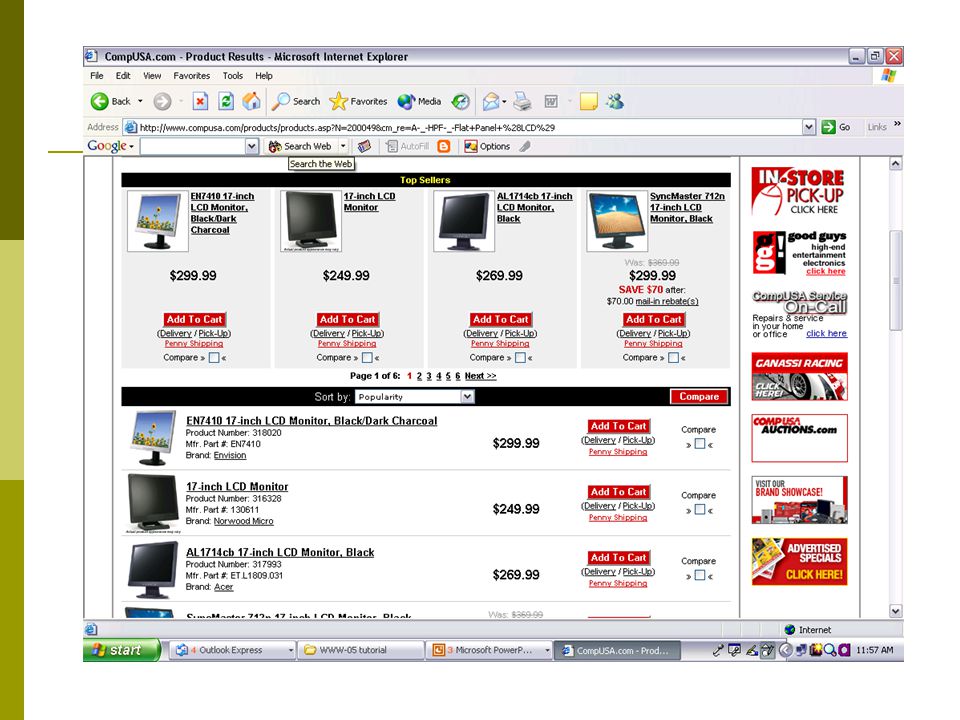960x720 pixels.
Task: Check Compare box under AL1714cb top seller
Action: [x=520, y=358]
